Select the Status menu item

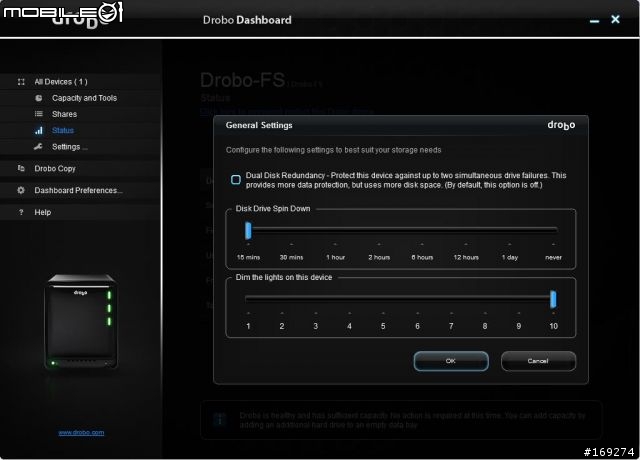(63, 130)
